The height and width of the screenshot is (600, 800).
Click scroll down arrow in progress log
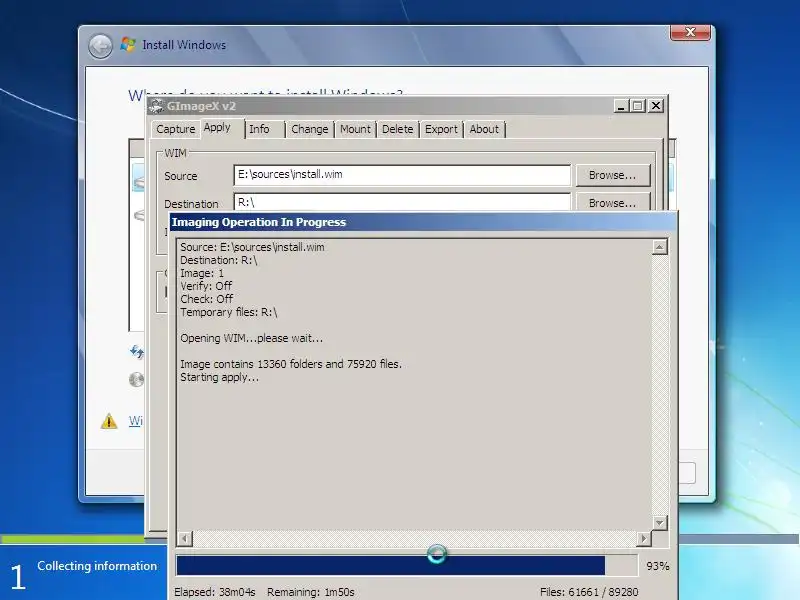[660, 523]
